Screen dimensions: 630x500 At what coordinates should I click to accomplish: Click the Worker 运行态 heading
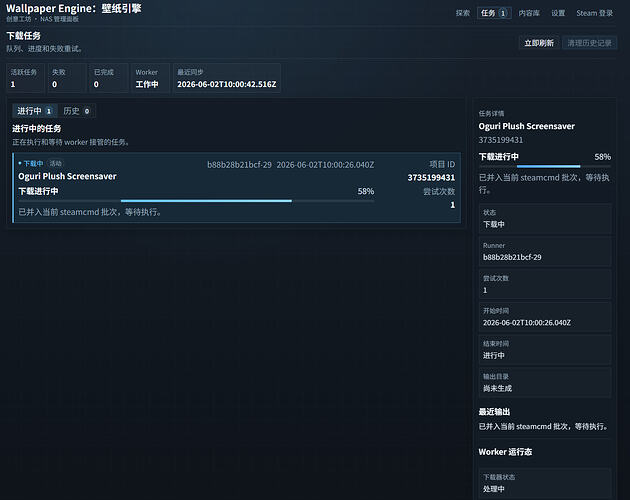point(505,452)
